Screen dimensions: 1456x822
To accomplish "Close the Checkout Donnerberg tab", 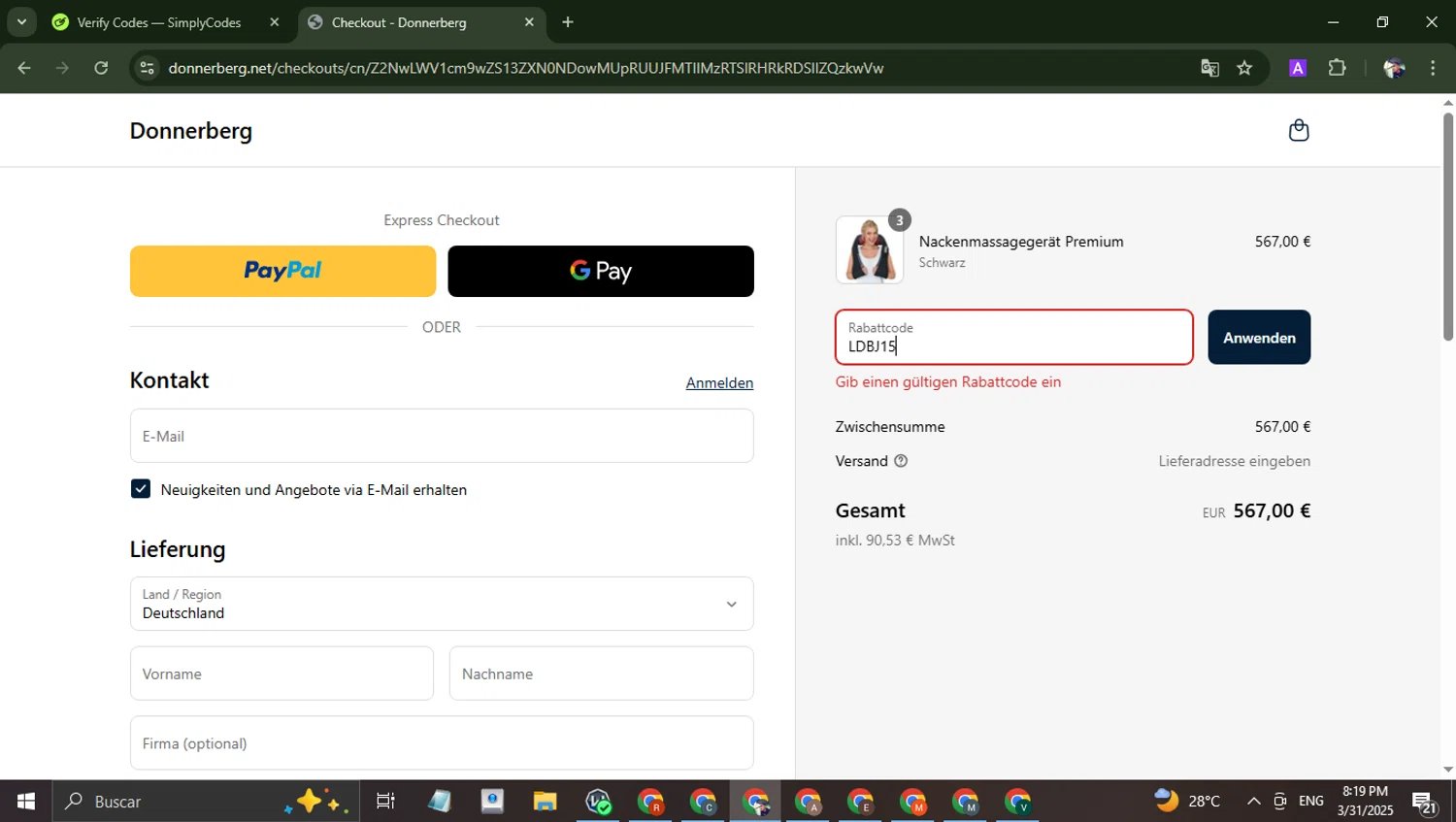I will pyautogui.click(x=529, y=21).
